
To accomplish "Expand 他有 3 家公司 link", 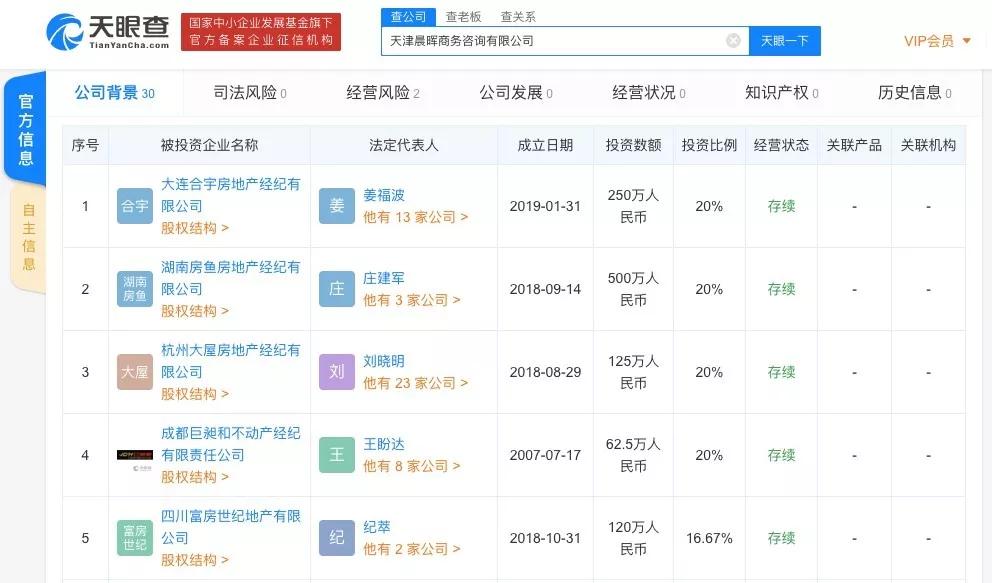I will coord(412,300).
